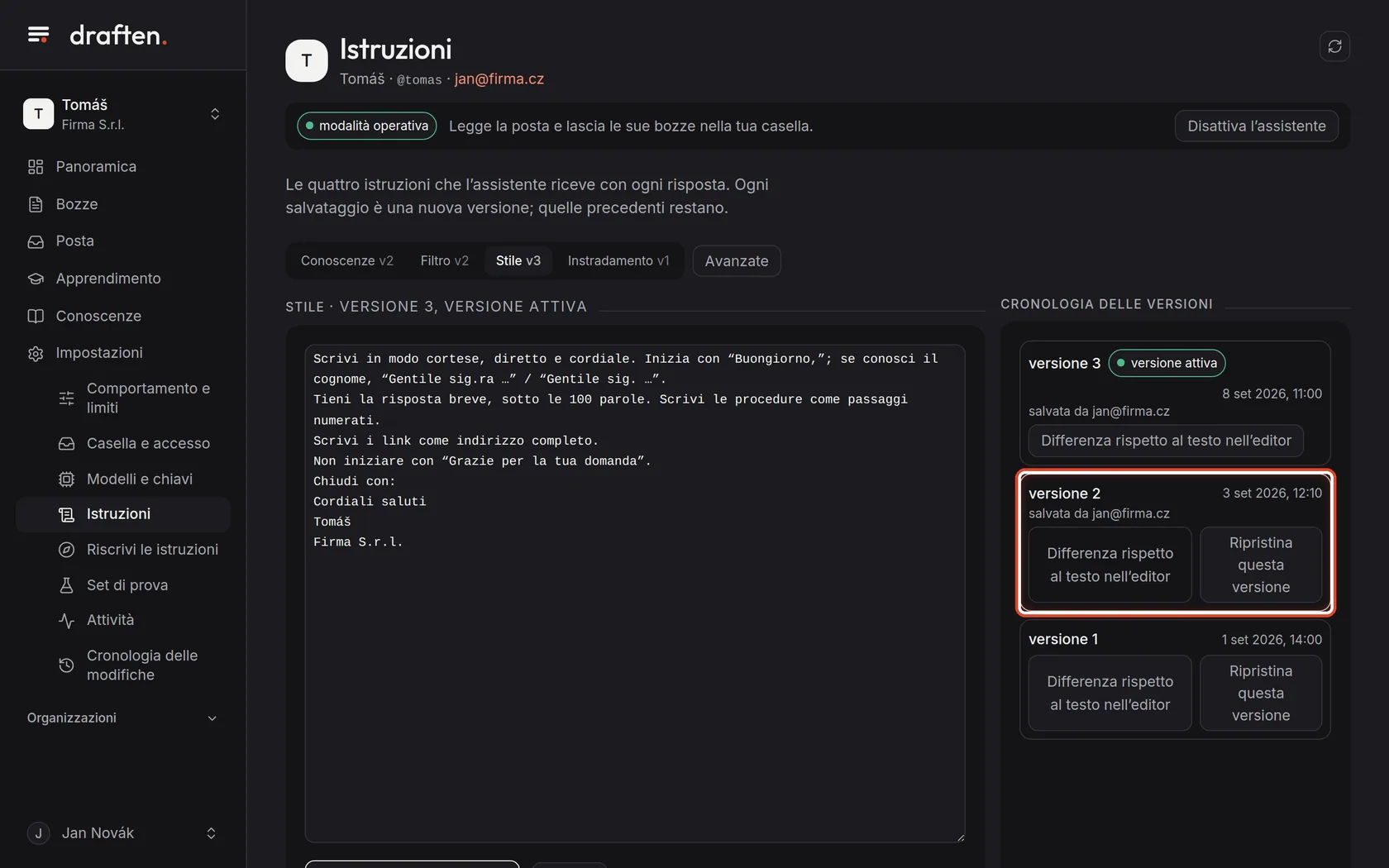1389x868 pixels.
Task: Click the date 8 set 2026, 11:00
Action: point(1272,393)
